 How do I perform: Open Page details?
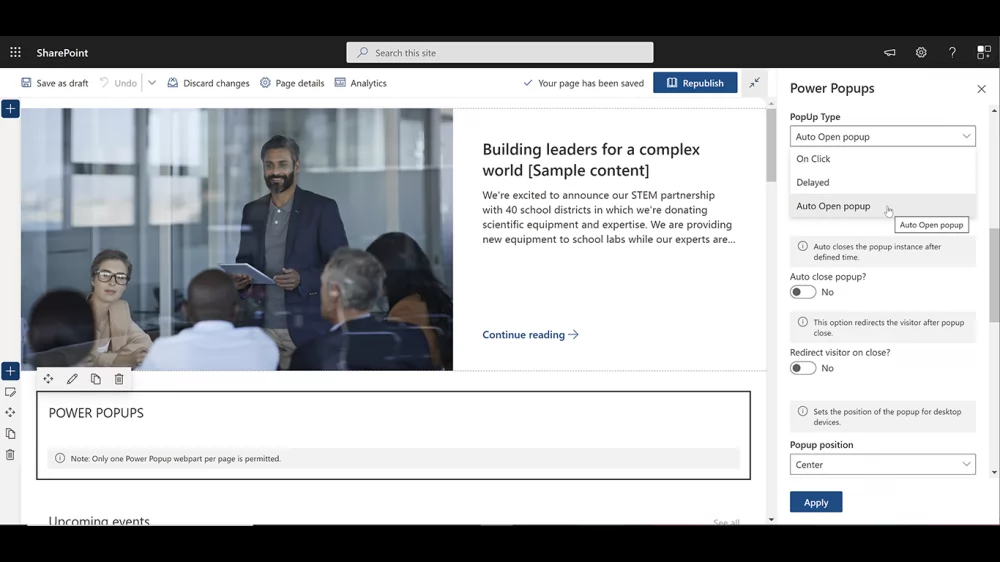click(292, 83)
